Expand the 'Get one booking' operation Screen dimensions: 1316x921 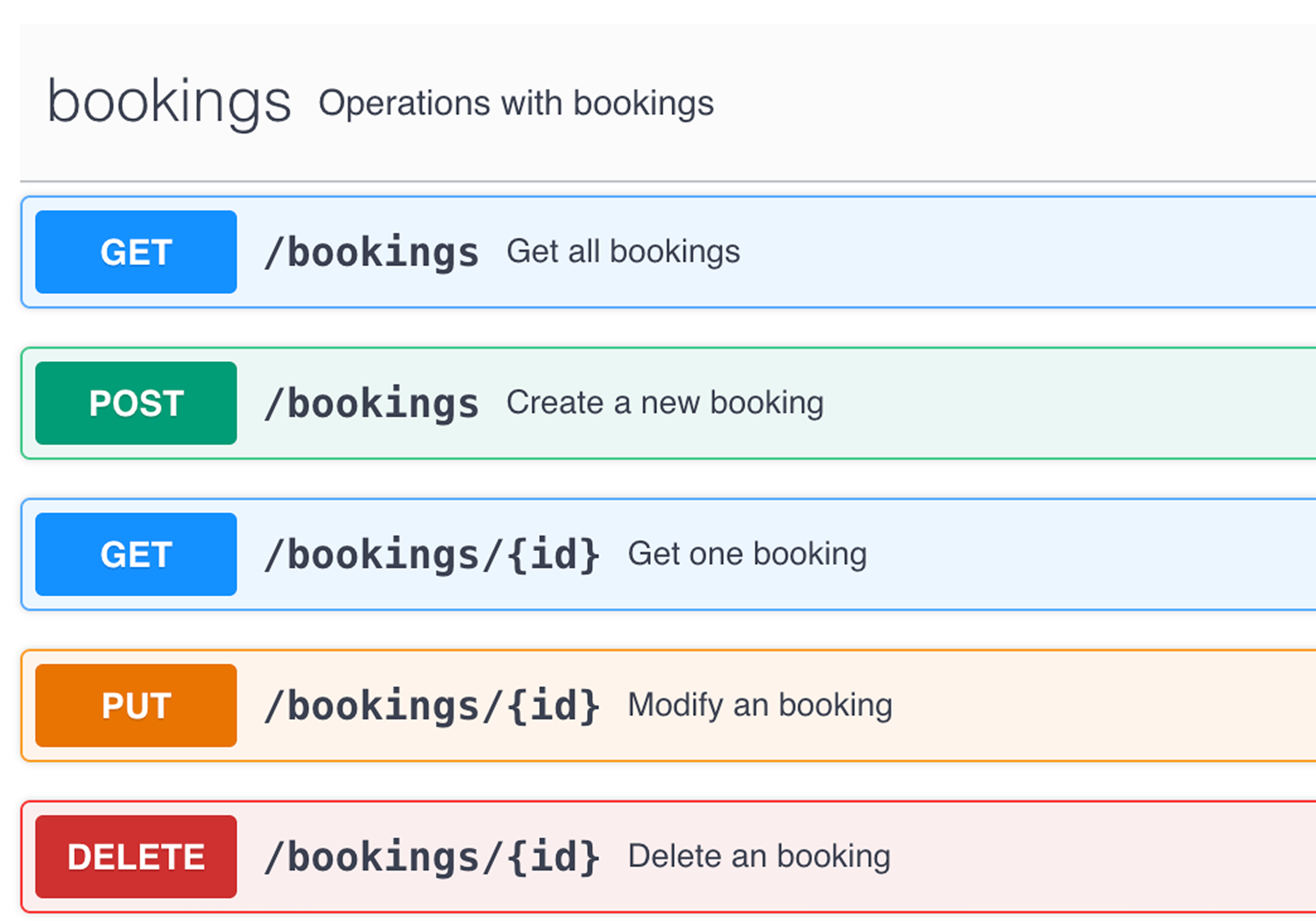[1071, 554]
